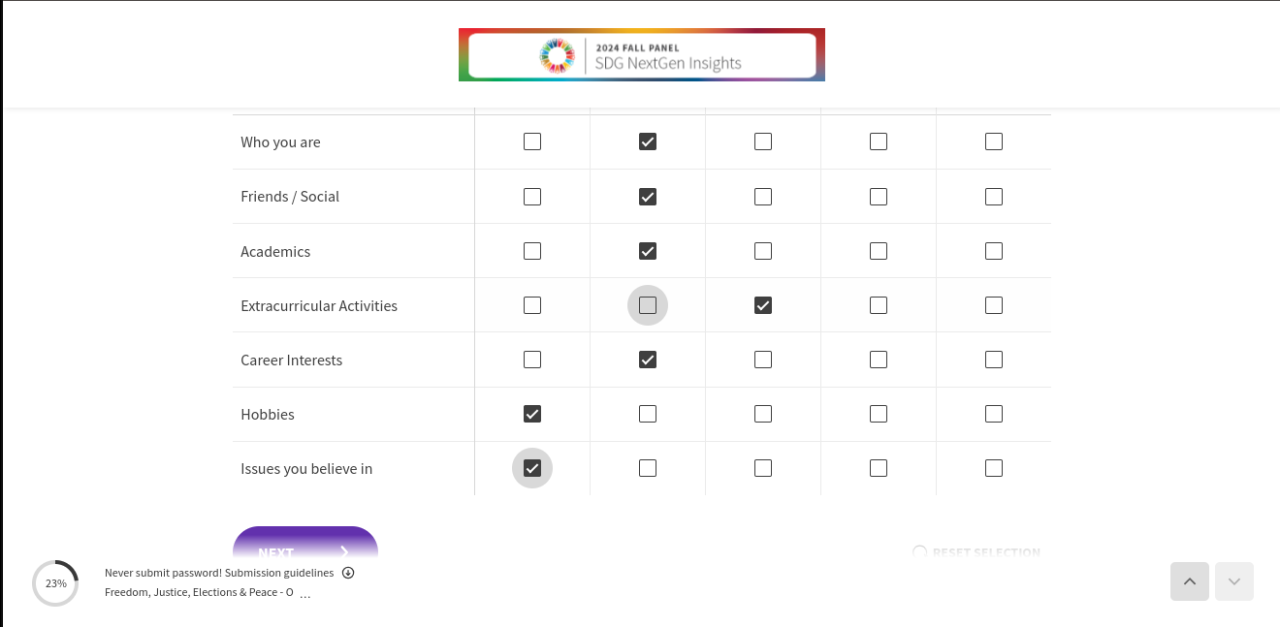Go to next question with down arrow
1280x627 pixels.
pyautogui.click(x=1234, y=582)
